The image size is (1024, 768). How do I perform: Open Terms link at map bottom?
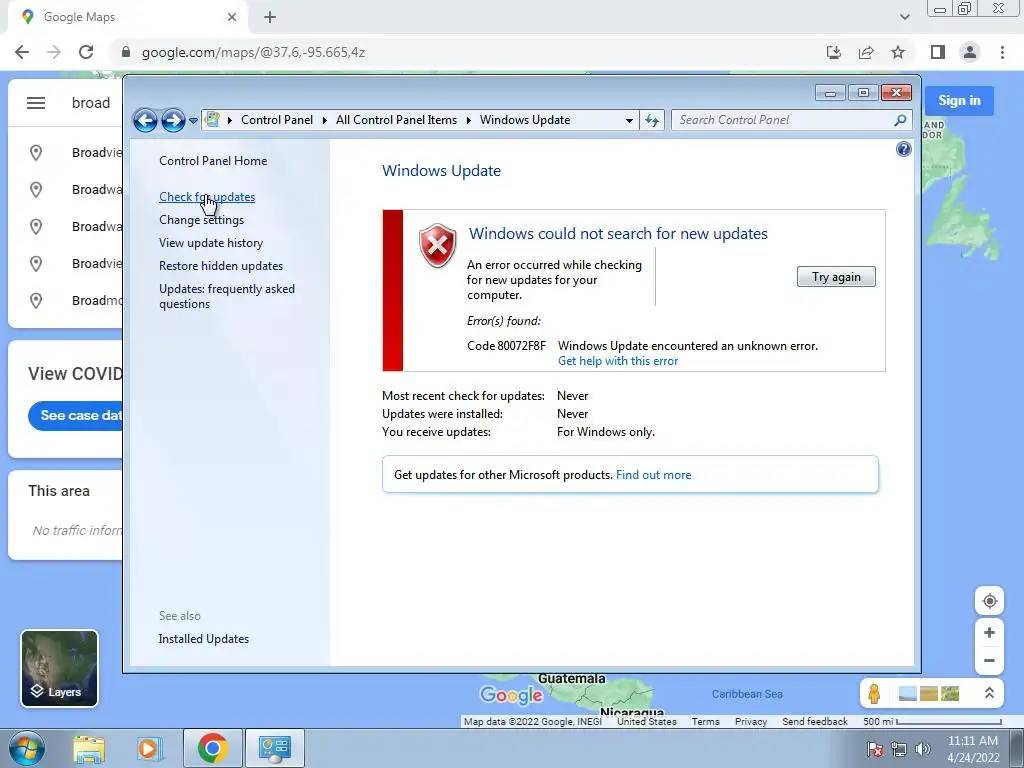705,722
